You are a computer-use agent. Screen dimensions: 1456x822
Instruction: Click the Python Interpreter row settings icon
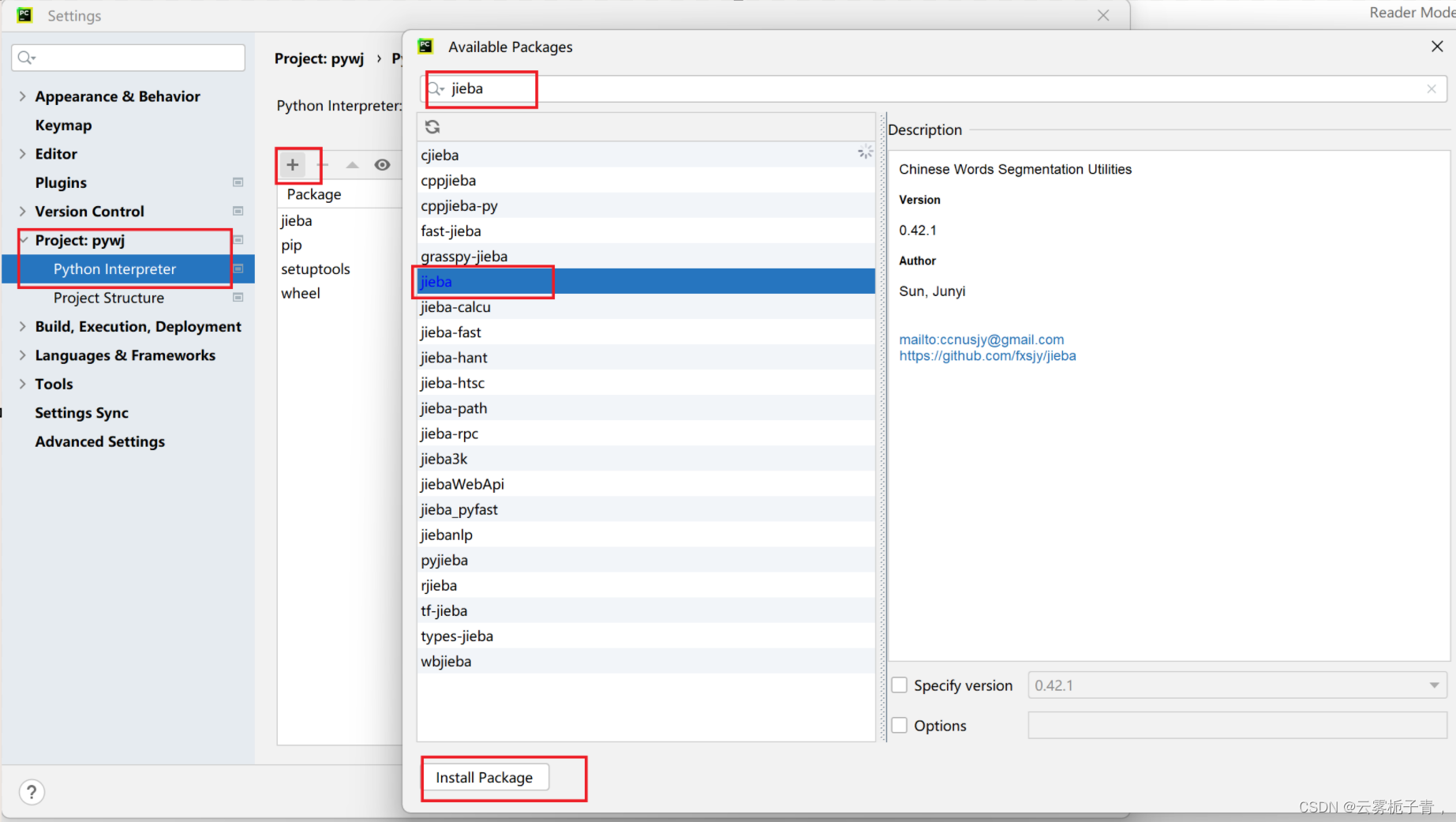pyautogui.click(x=238, y=268)
